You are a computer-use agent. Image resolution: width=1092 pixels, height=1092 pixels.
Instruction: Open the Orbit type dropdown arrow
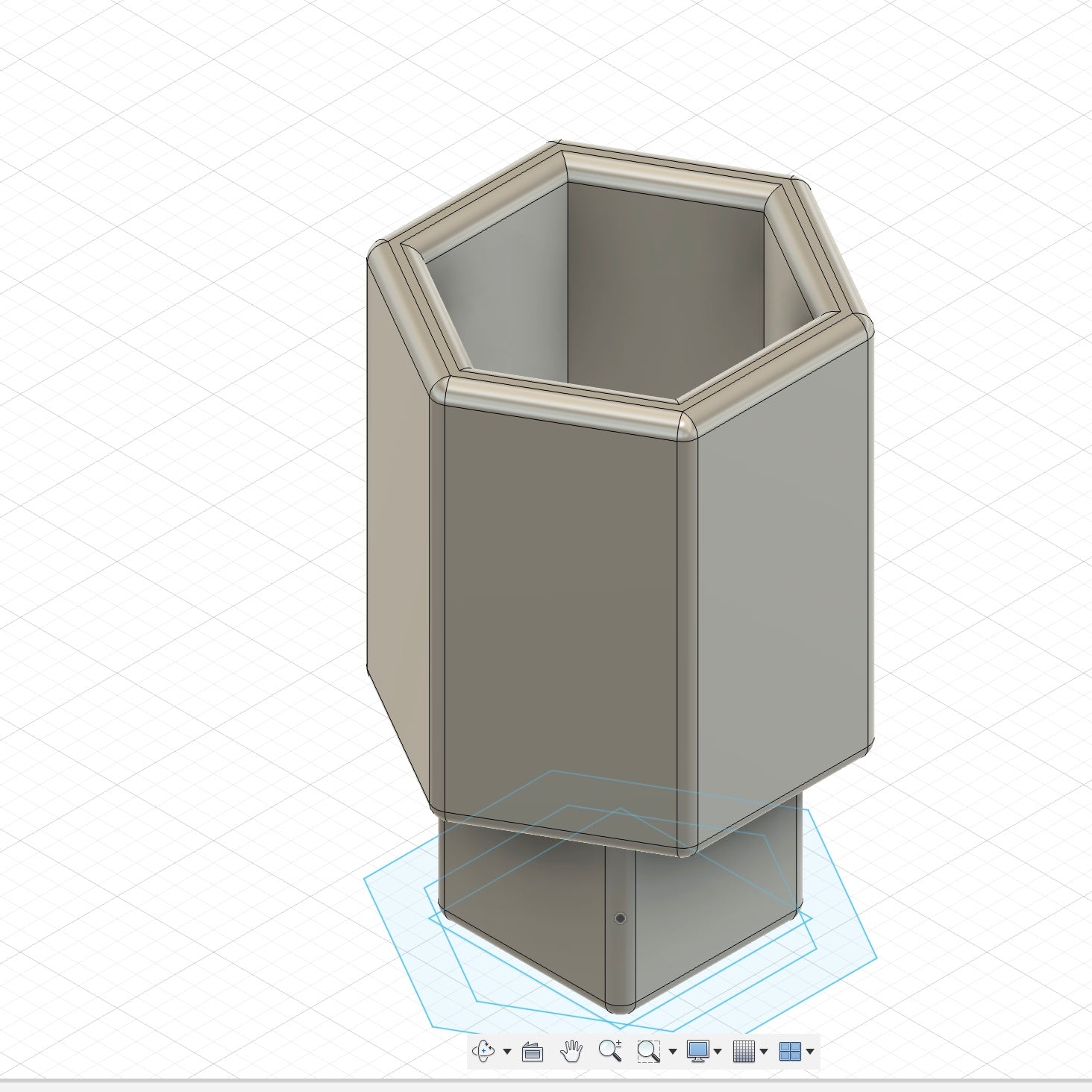point(507,1052)
